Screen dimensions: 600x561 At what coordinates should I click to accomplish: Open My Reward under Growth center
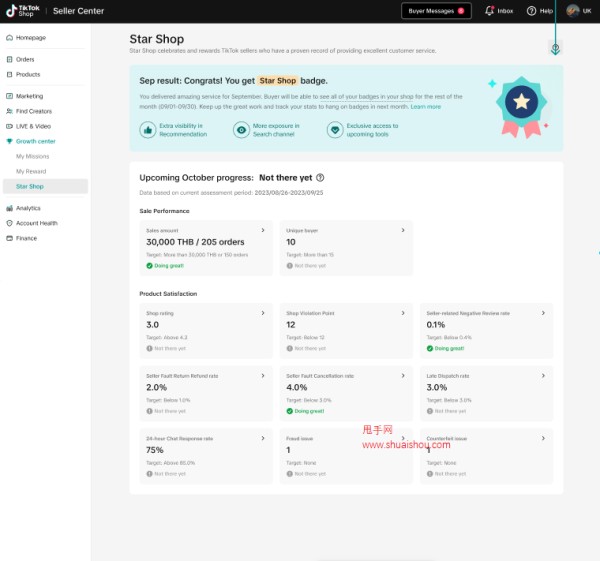click(x=31, y=171)
